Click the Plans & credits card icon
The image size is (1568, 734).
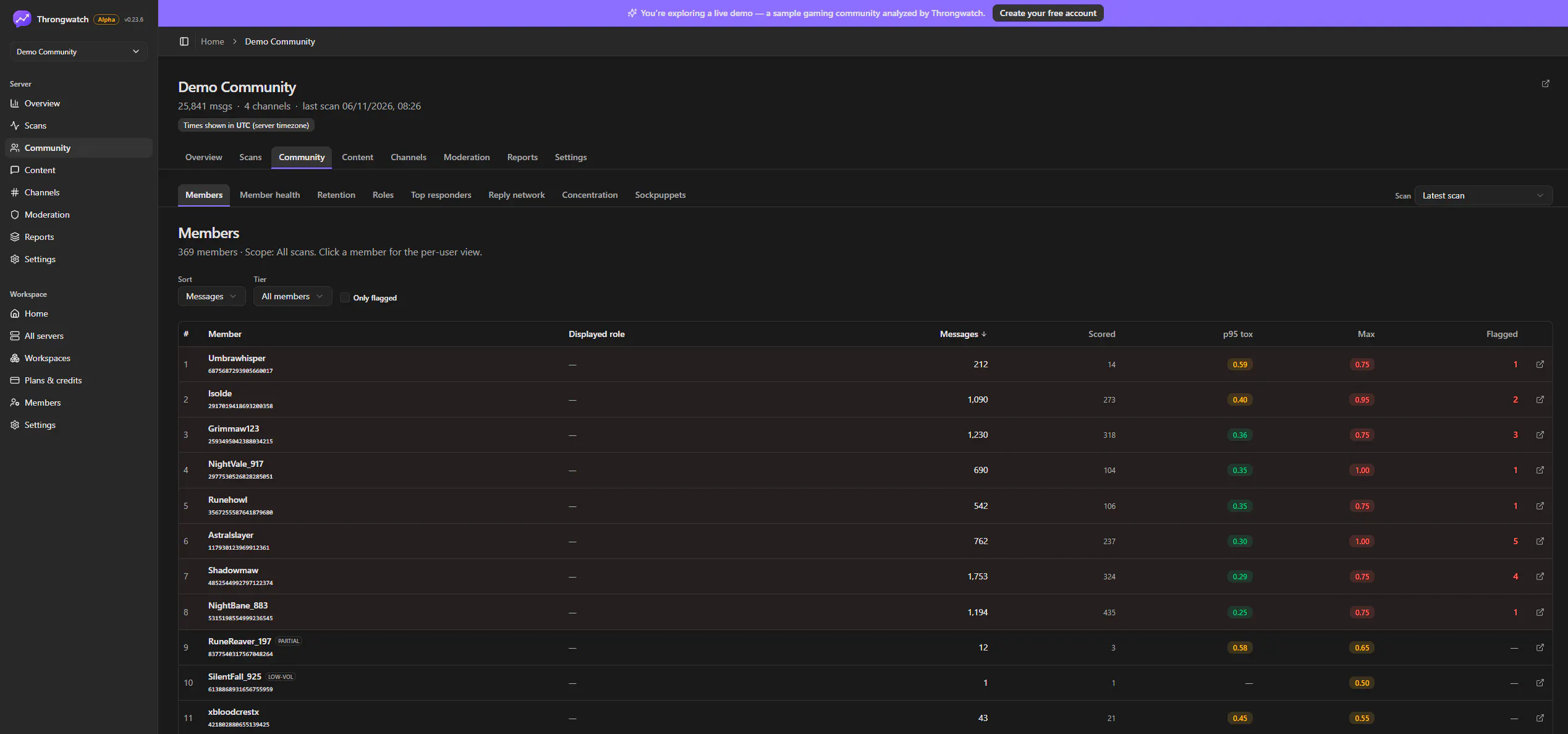pos(15,380)
